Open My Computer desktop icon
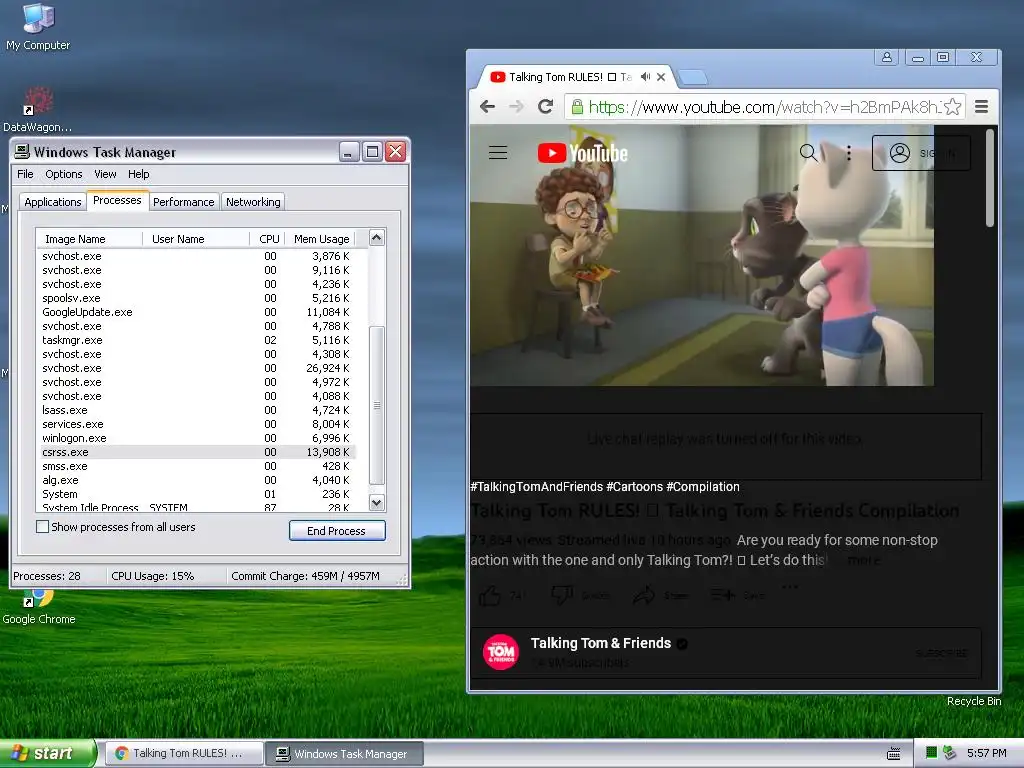 [x=38, y=27]
